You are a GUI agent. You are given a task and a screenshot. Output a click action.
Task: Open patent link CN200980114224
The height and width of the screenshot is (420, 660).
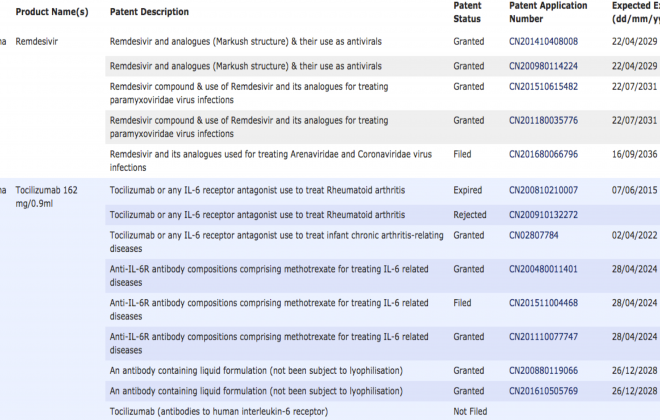(543, 66)
